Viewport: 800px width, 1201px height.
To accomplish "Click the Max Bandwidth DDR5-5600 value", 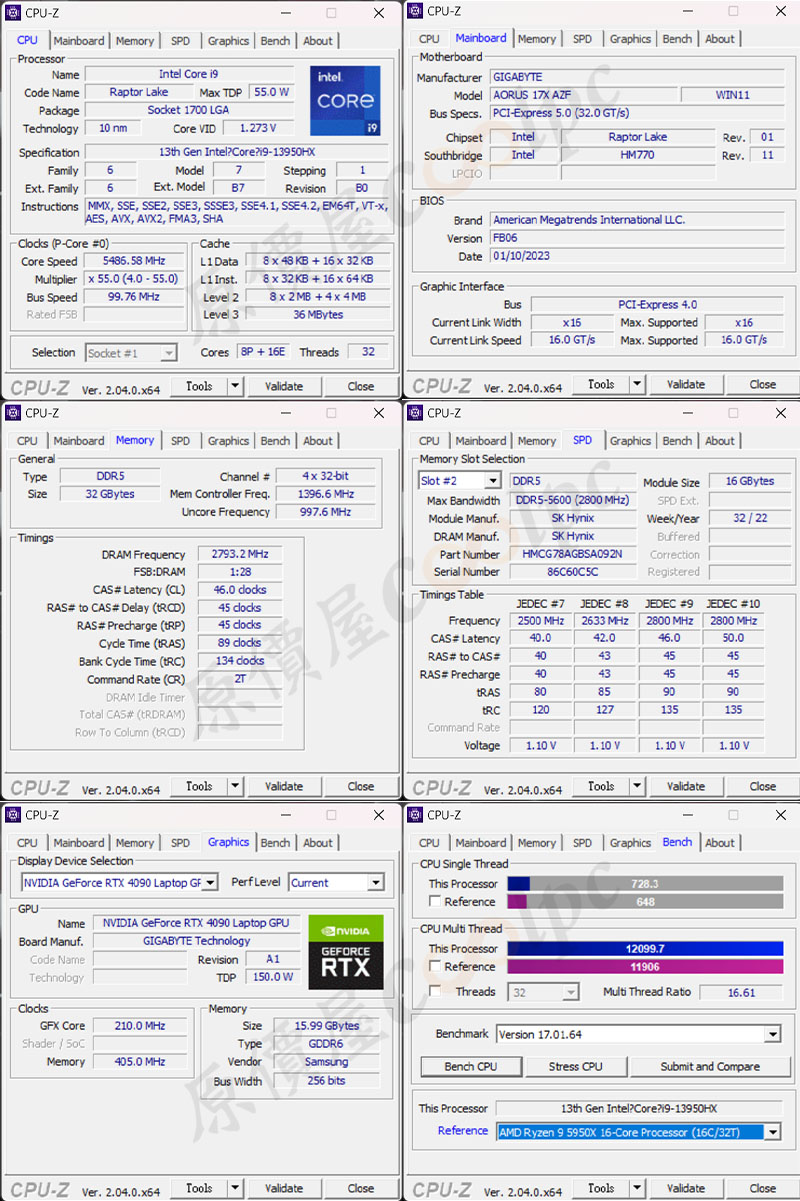I will coord(573,501).
